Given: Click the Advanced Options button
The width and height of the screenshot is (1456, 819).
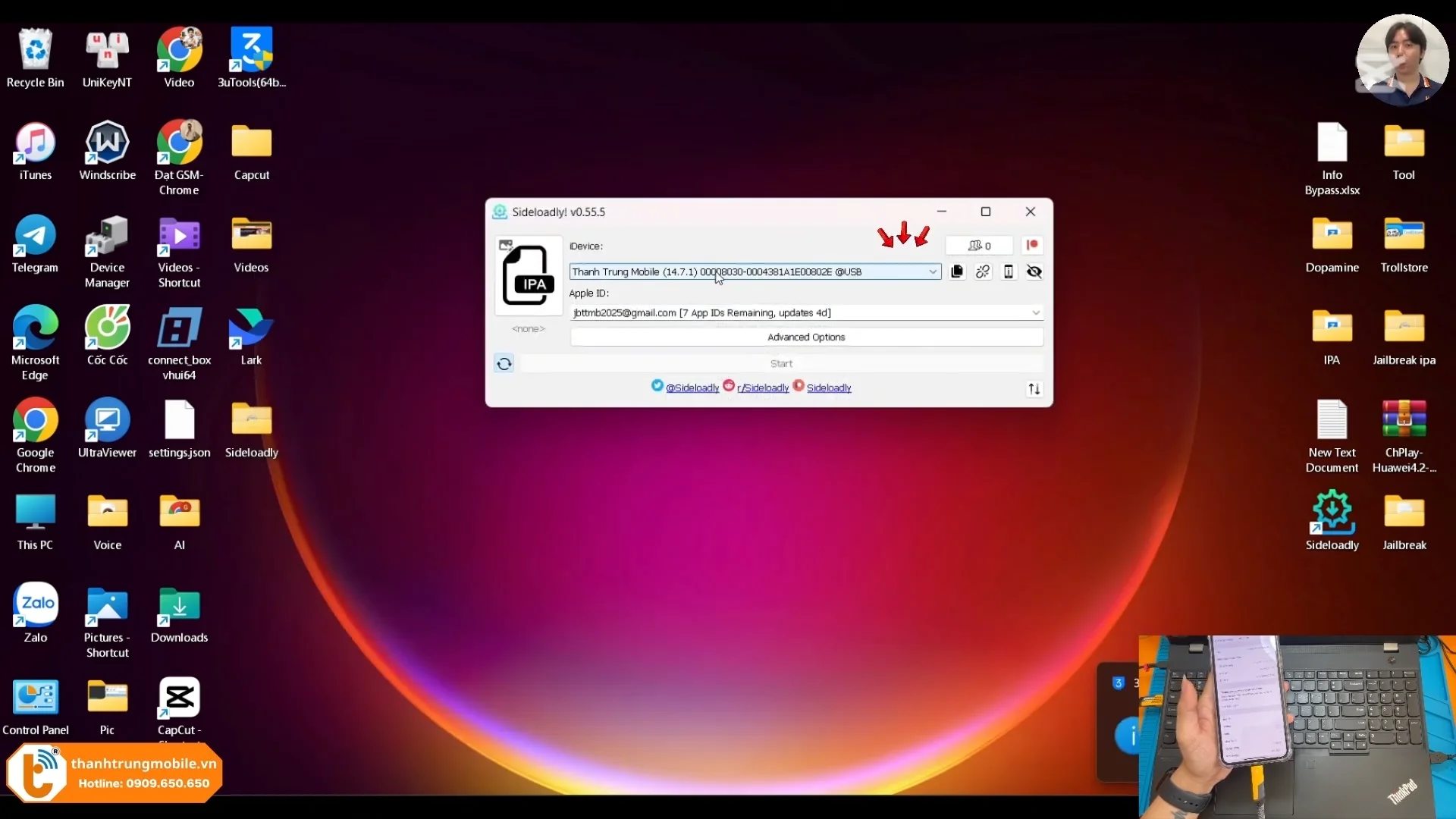Looking at the screenshot, I should [x=807, y=337].
